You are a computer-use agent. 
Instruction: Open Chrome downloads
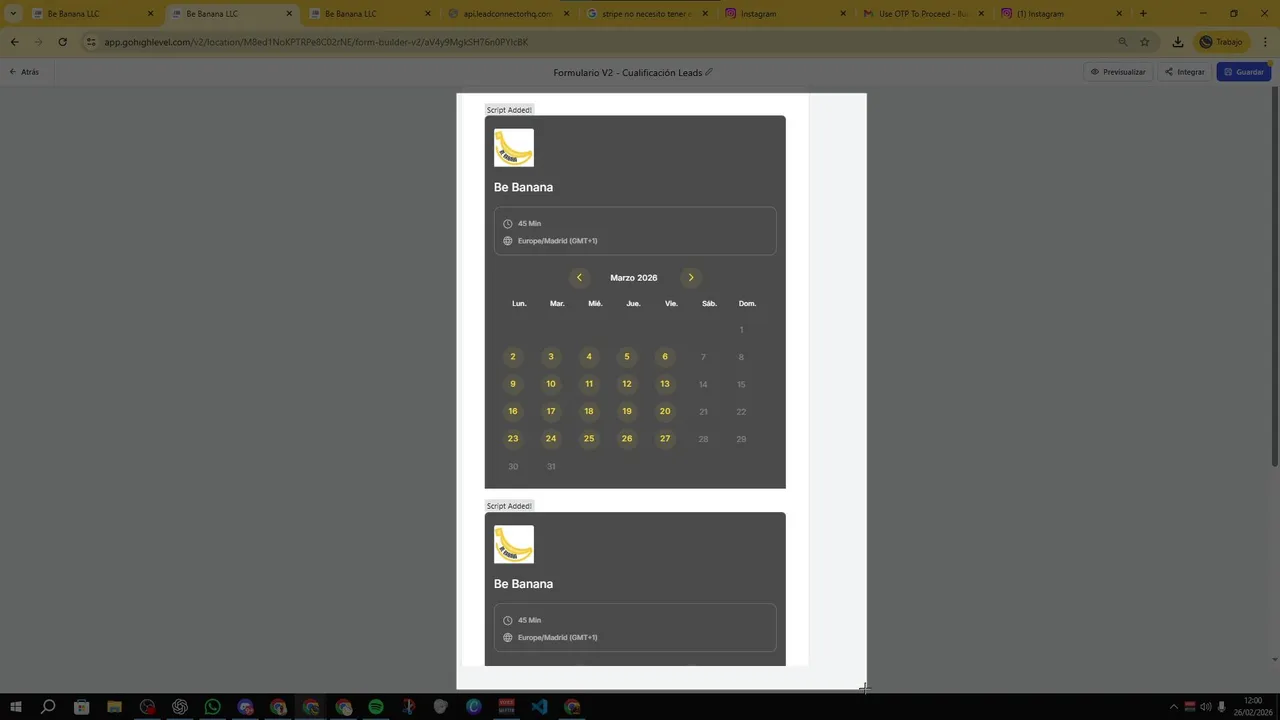tap(1178, 42)
